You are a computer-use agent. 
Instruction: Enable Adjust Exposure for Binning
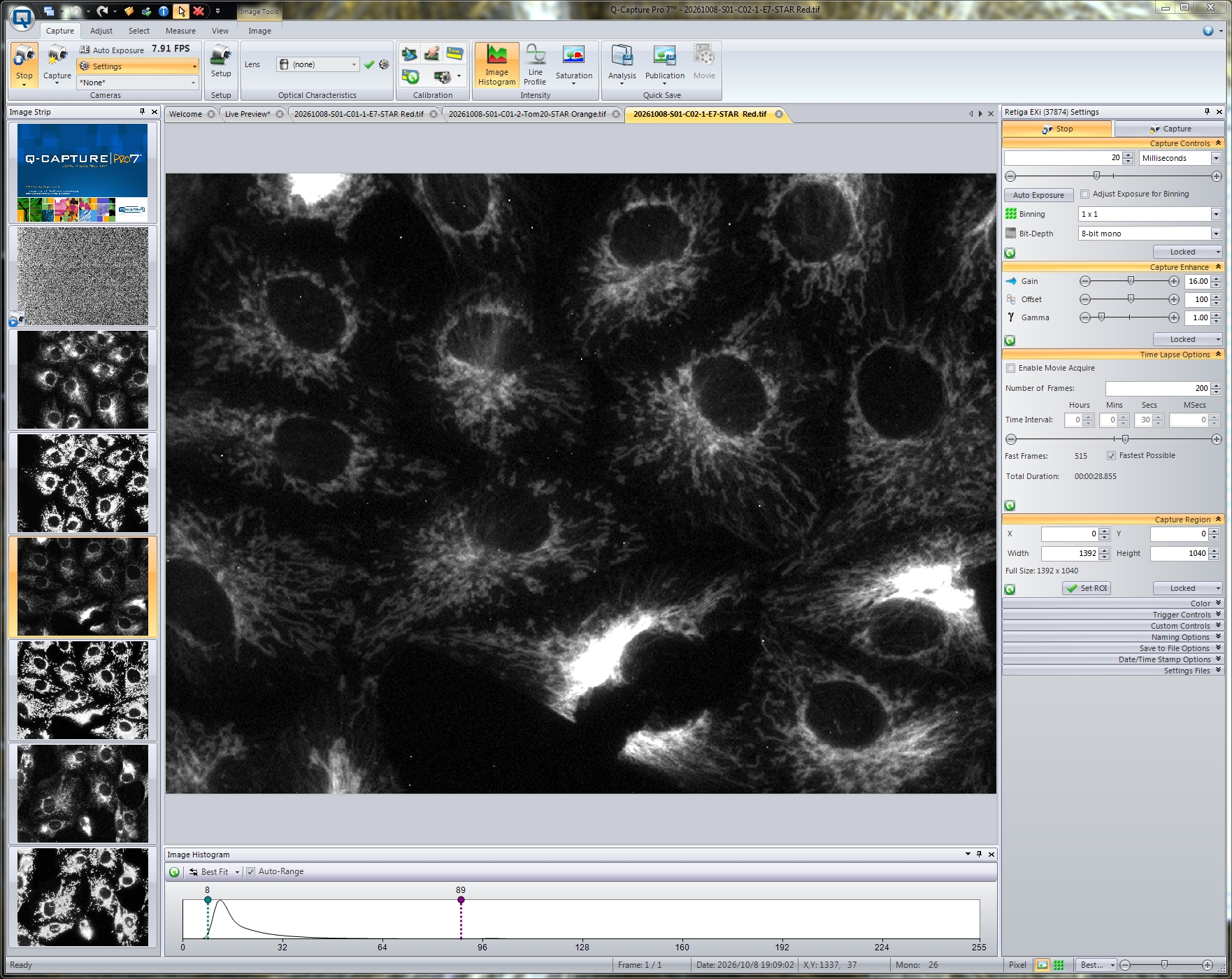1085,194
